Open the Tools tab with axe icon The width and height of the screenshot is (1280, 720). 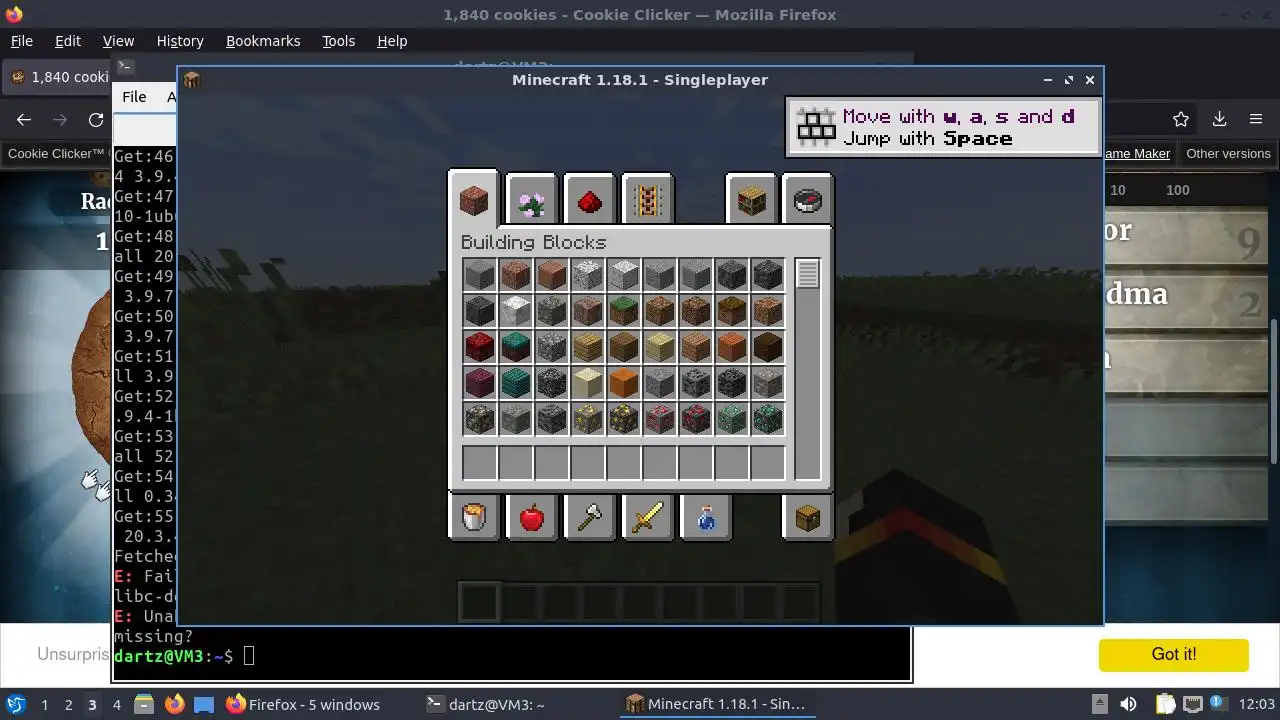click(x=589, y=517)
